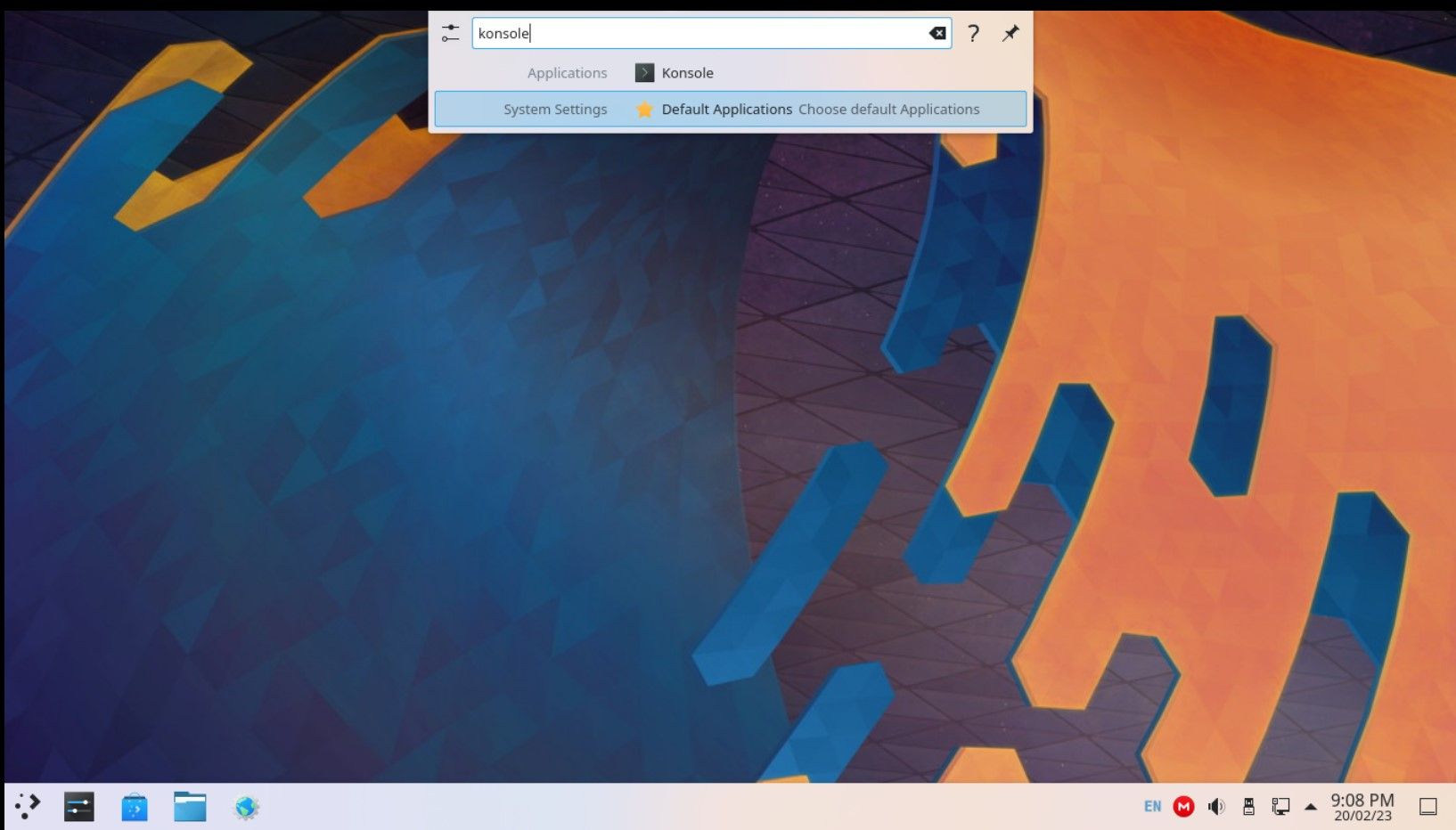Switch keyboard layout by clicking EN

tap(1151, 806)
